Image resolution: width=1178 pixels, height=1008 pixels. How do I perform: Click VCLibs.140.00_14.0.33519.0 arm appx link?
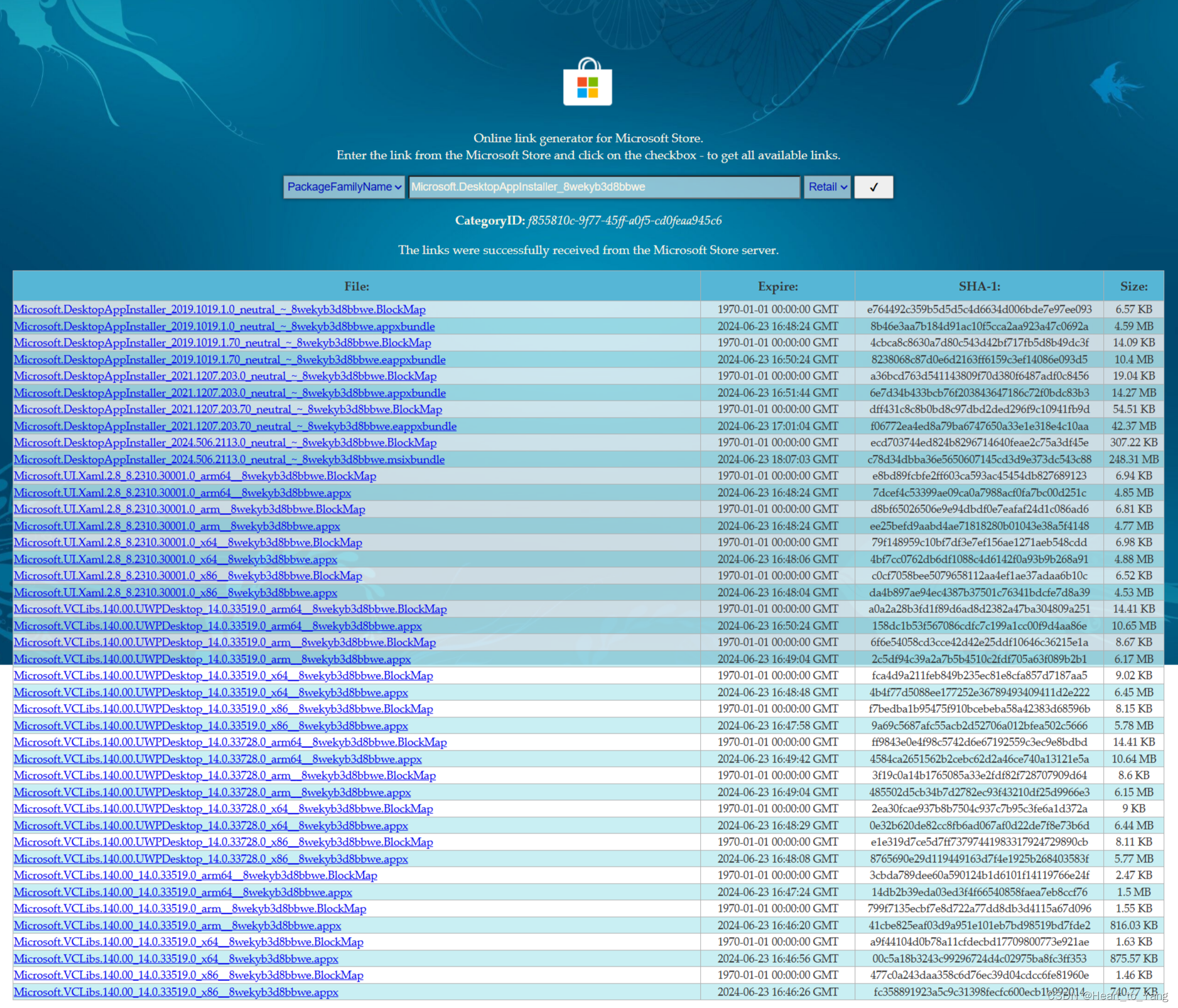click(x=178, y=926)
